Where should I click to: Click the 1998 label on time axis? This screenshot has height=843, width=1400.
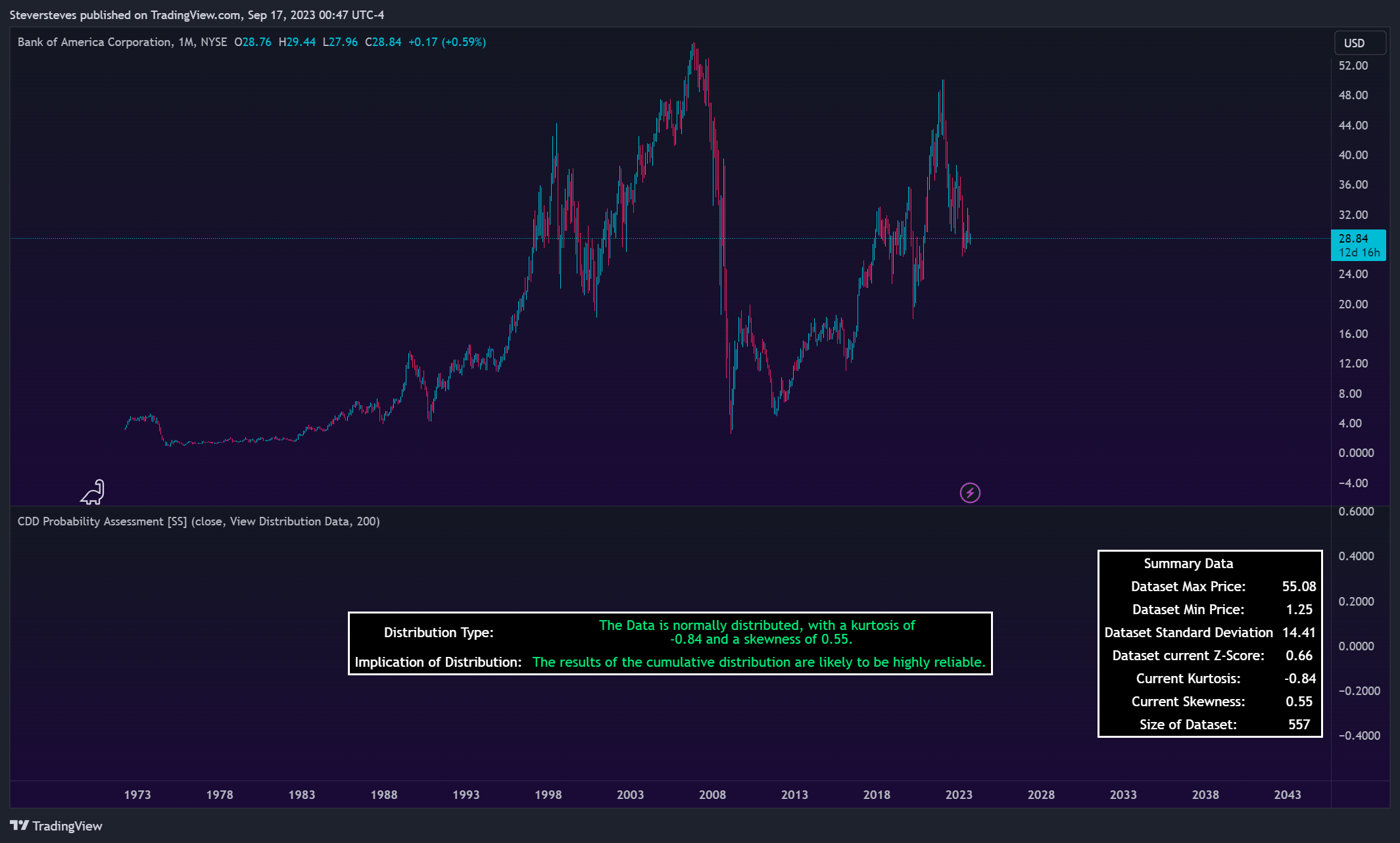point(548,794)
